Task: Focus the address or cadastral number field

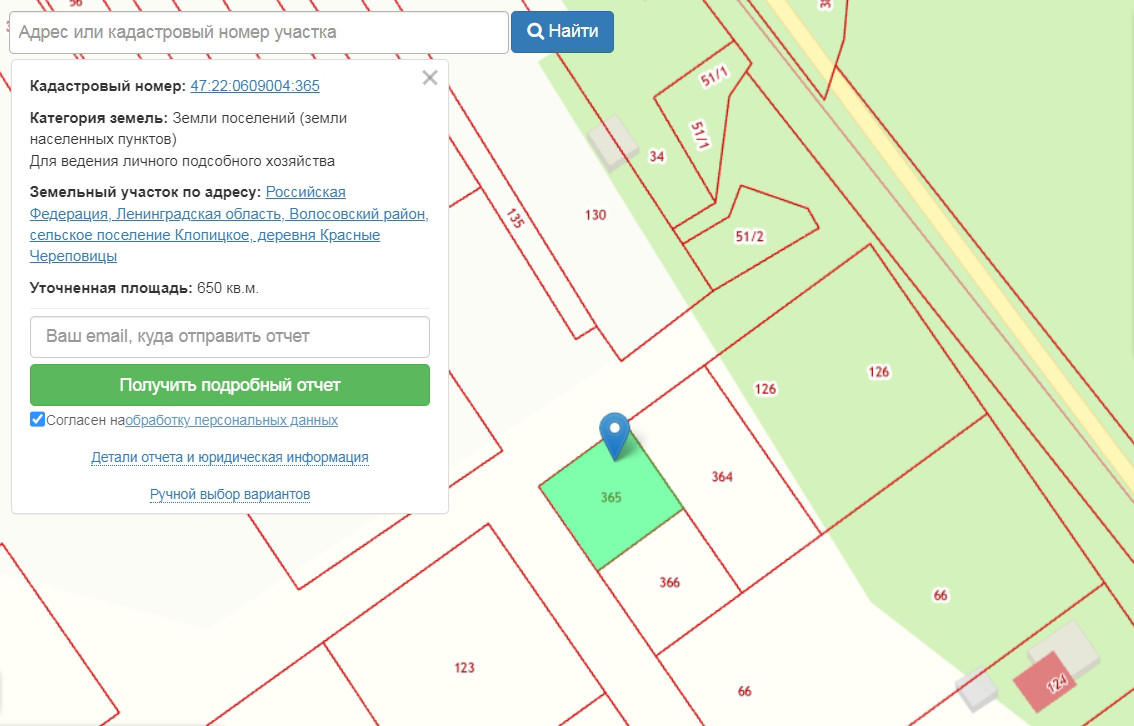Action: pos(259,33)
